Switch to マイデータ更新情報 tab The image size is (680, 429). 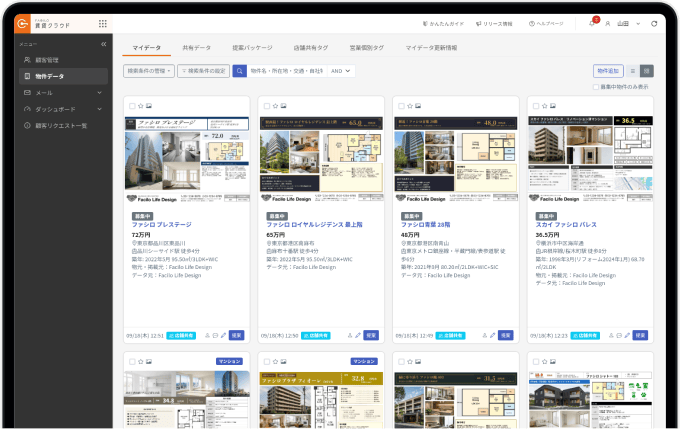pos(431,48)
